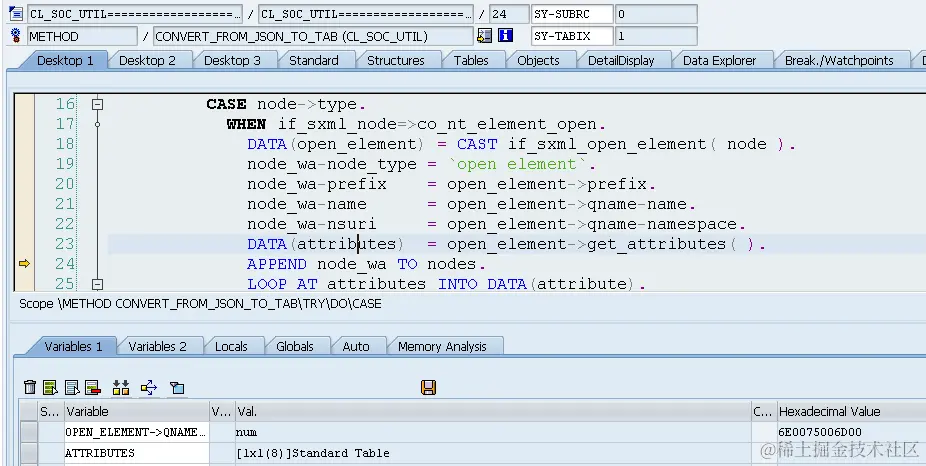Select the Memory Analysis tab
The image size is (926, 466).
coord(442,346)
